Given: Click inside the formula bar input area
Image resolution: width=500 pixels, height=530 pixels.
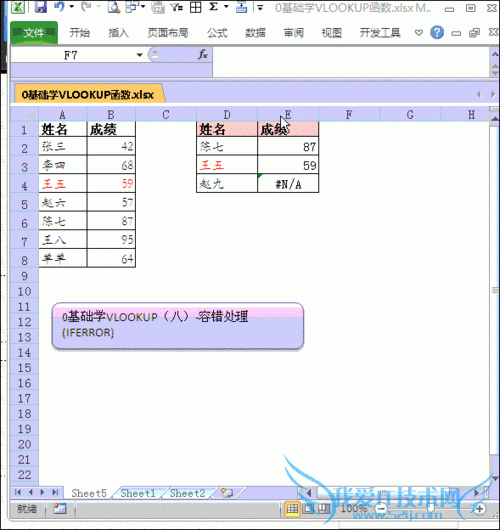Looking at the screenshot, I should click(351, 62).
